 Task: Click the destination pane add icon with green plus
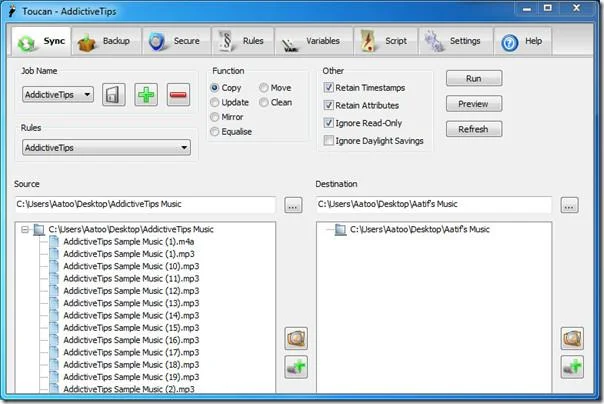[572, 367]
